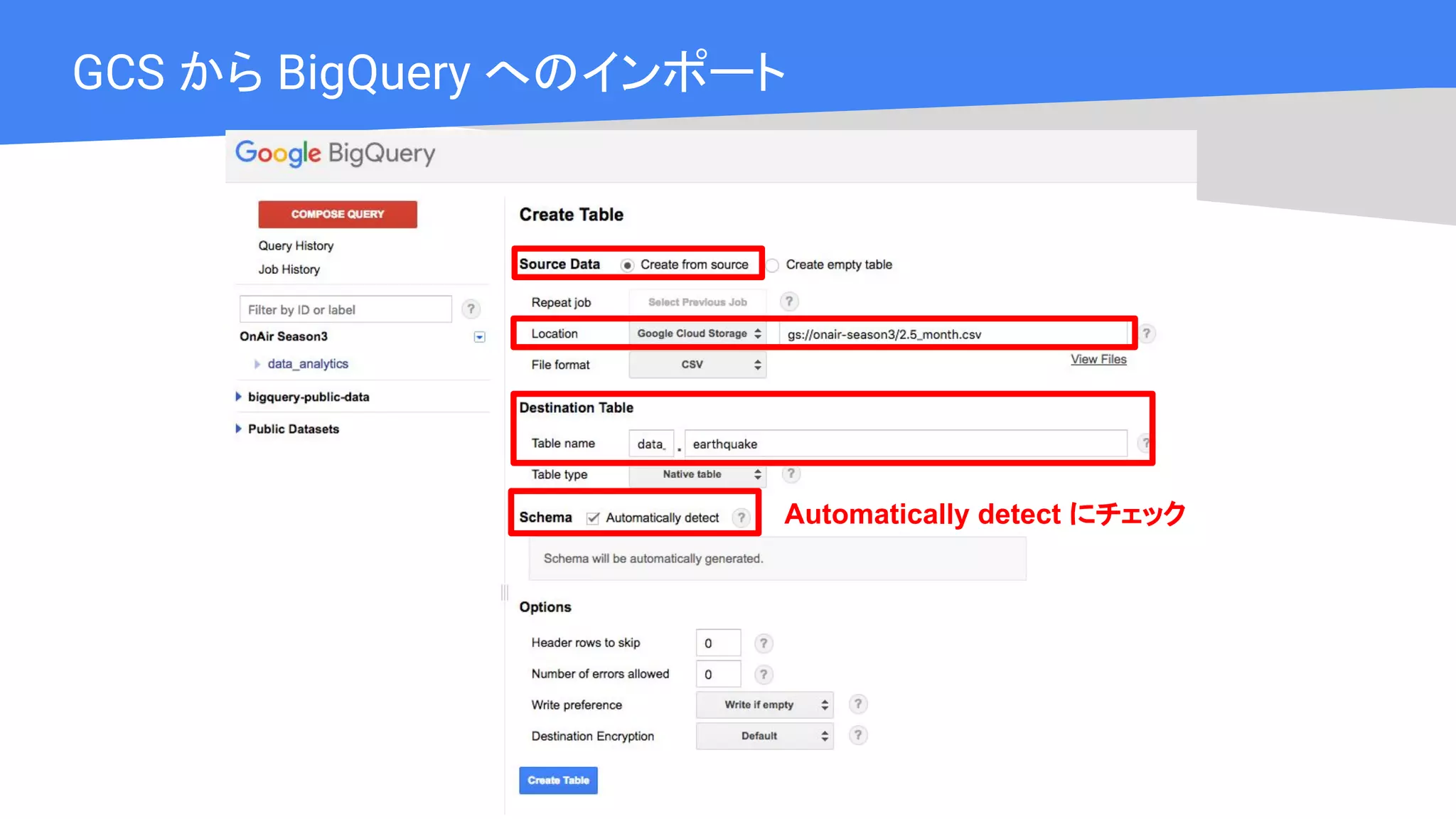Open the Write if empty preference dropdown
Viewport: 1456px width, 819px height.
pyautogui.click(x=765, y=705)
